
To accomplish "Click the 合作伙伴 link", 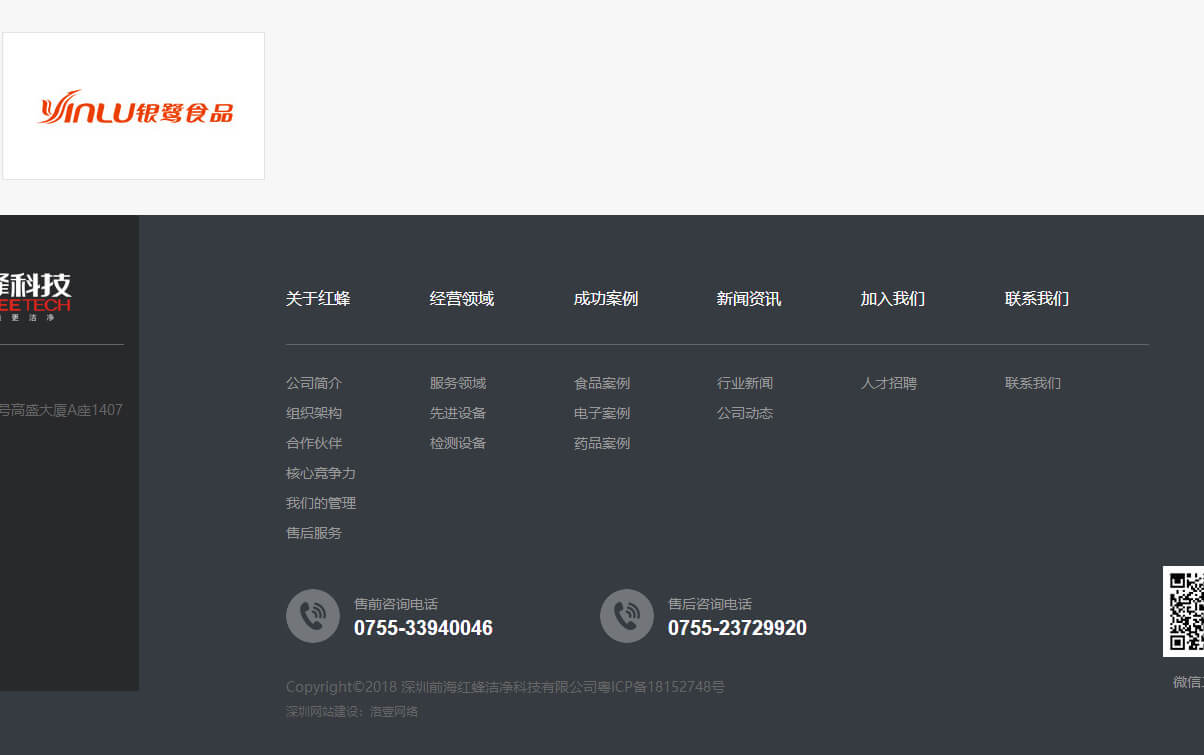I will tap(313, 443).
